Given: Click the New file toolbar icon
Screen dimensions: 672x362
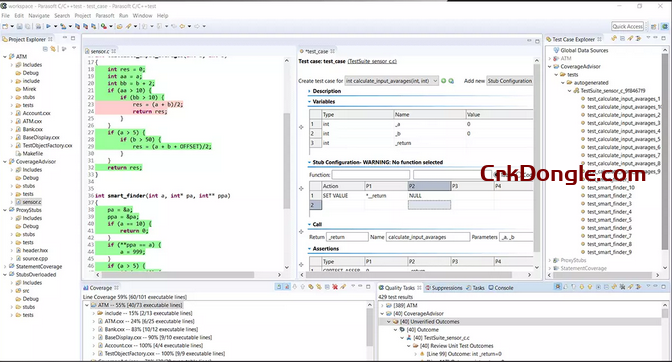Looking at the screenshot, I should tap(5, 27).
